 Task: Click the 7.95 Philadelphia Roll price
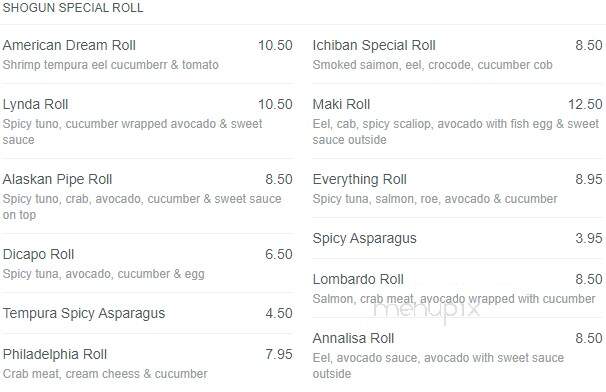pos(279,354)
